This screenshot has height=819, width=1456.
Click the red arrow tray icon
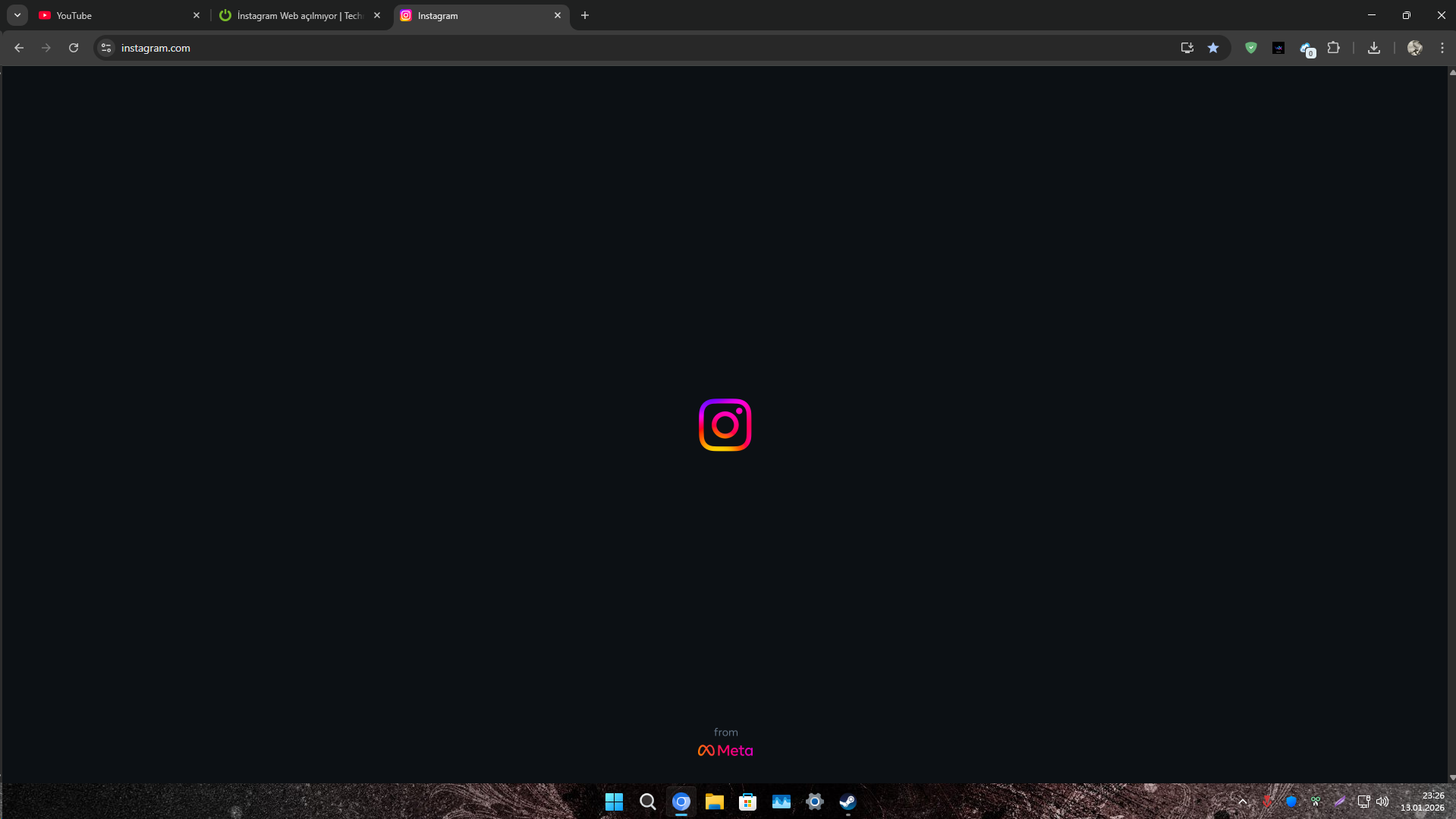click(1267, 802)
